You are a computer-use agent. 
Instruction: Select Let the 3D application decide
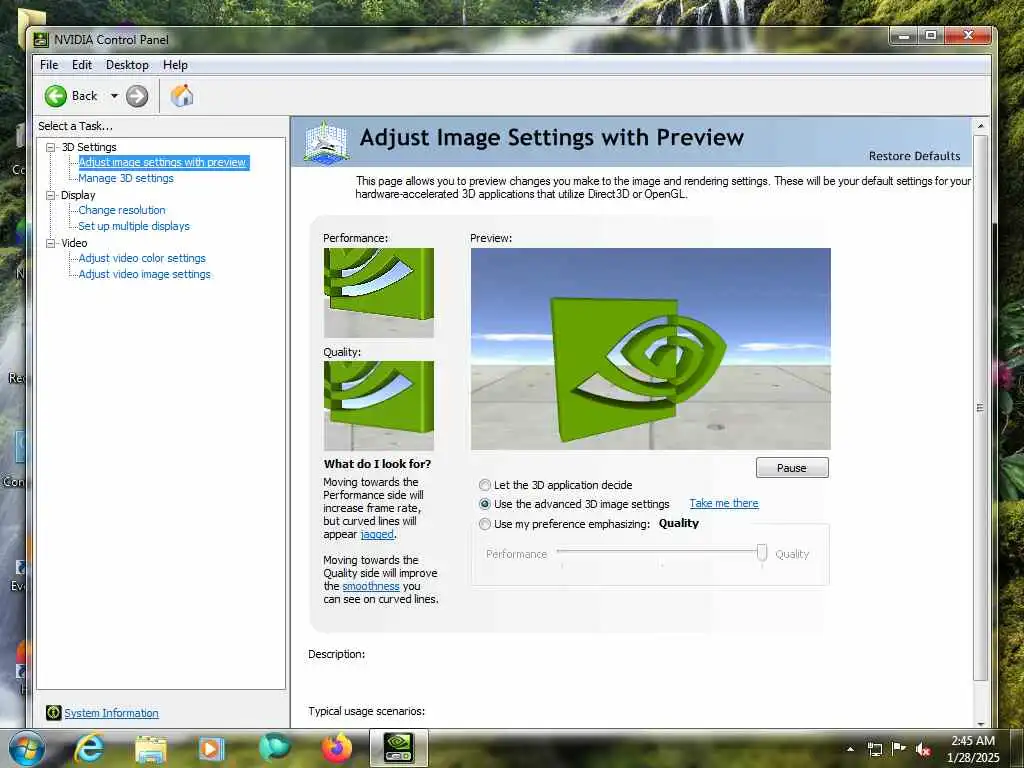485,485
